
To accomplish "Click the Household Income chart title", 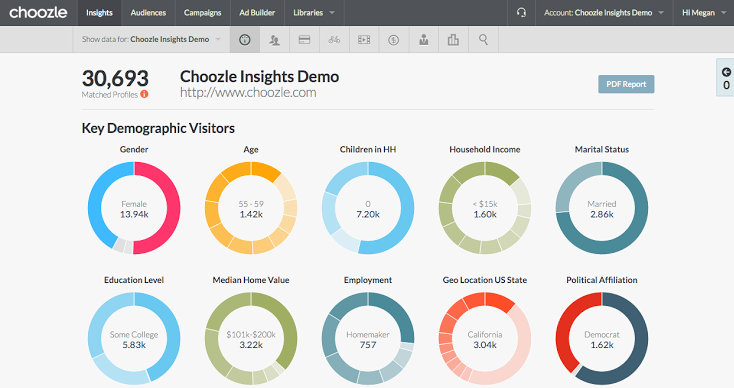I will pos(485,149).
